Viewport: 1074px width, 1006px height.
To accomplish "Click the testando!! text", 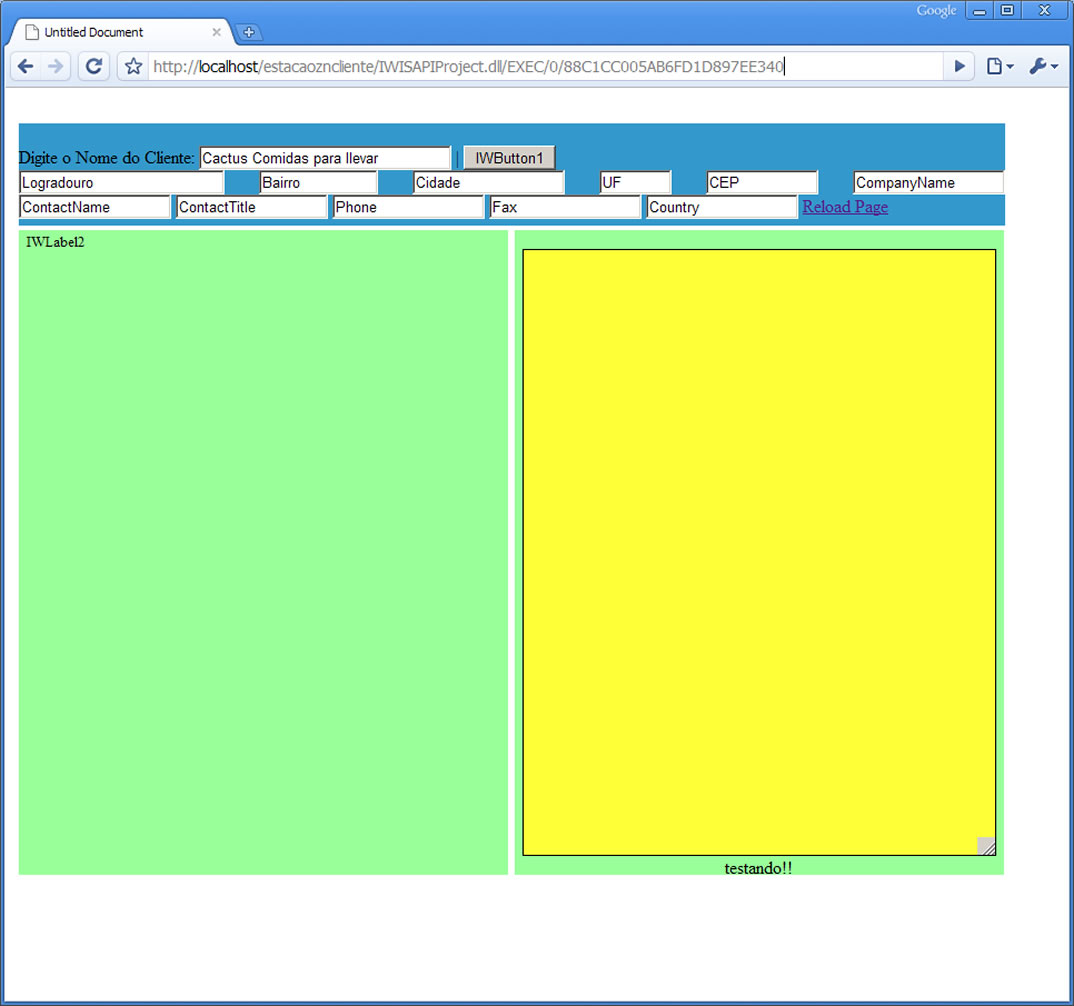I will (x=758, y=868).
